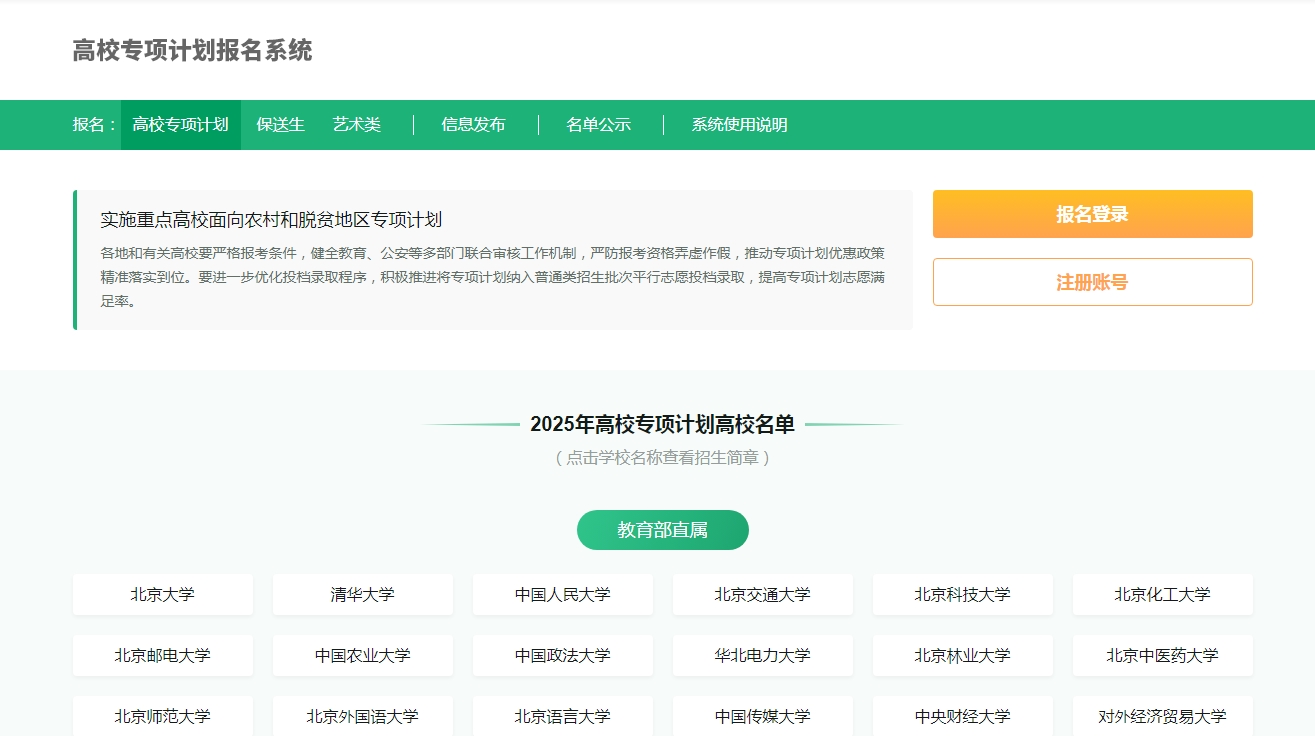
Task: Click the 教育部直属 category pill
Action: tap(662, 530)
